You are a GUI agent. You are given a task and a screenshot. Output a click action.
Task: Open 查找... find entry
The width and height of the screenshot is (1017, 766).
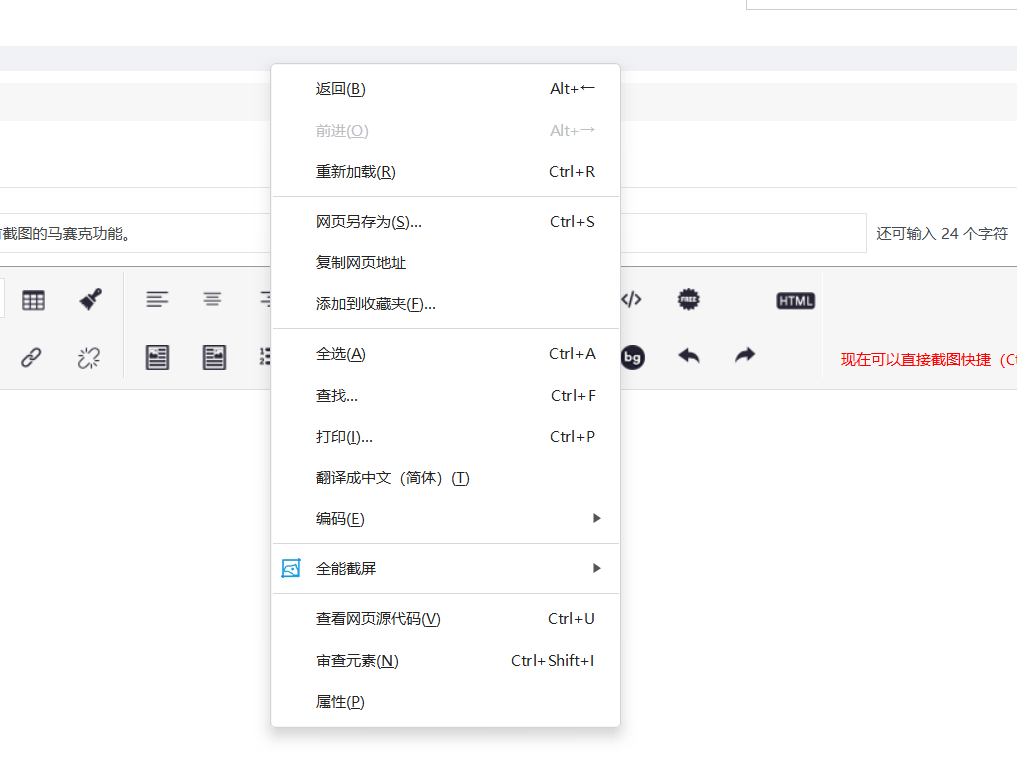coord(446,396)
